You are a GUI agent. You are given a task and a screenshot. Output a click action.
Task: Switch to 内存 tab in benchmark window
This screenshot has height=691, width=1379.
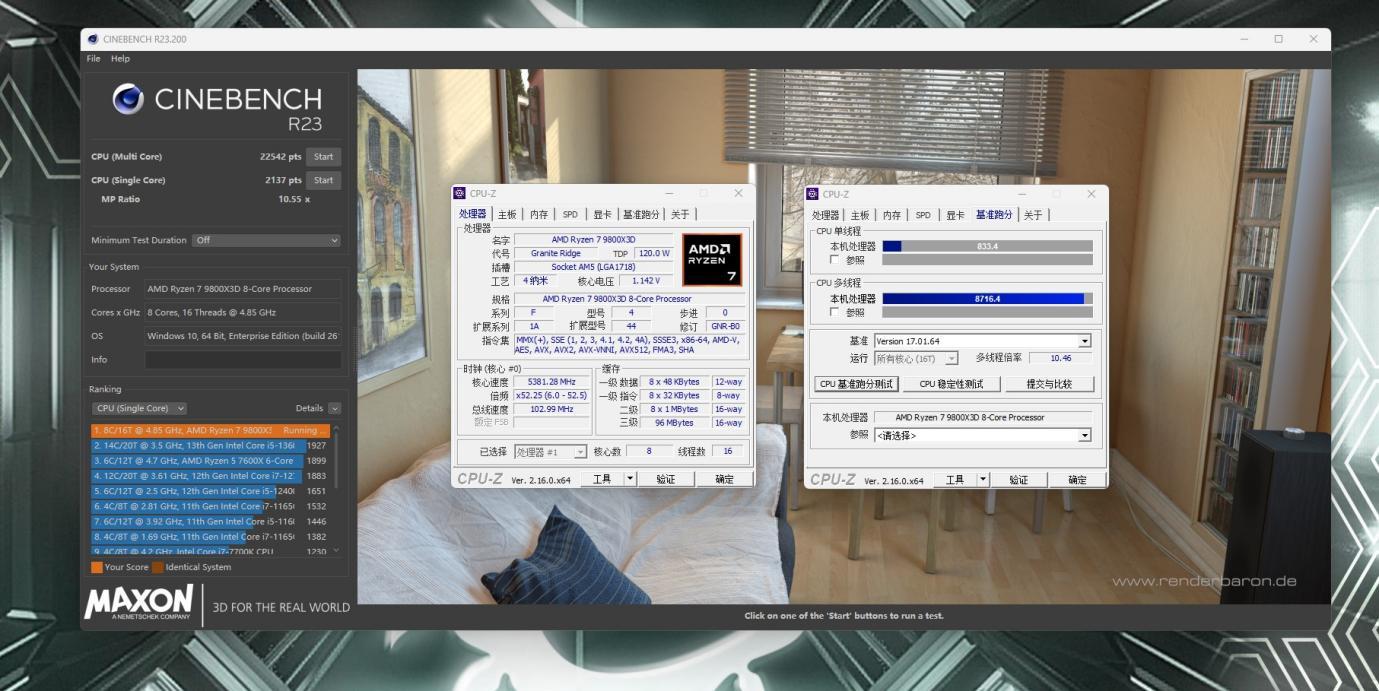tap(892, 215)
